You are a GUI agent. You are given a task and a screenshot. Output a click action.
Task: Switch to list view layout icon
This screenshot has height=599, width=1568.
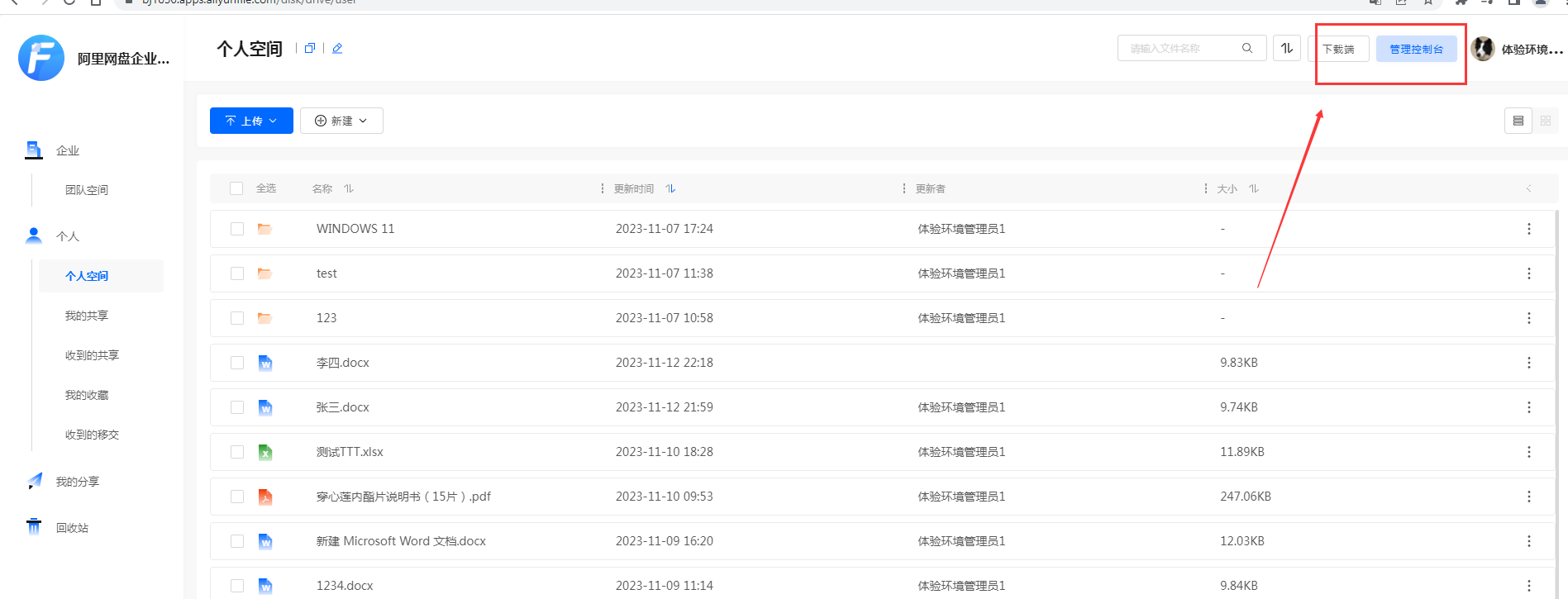pyautogui.click(x=1518, y=121)
